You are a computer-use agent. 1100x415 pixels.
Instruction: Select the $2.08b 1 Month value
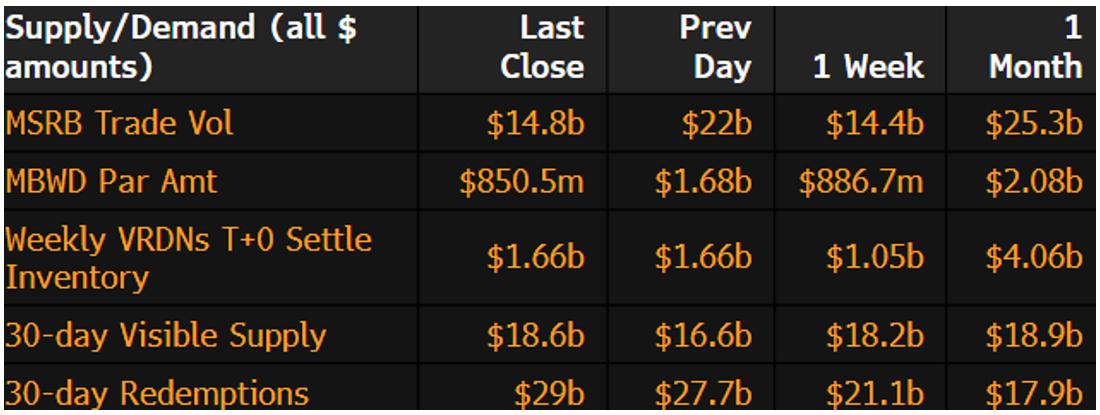(1034, 181)
